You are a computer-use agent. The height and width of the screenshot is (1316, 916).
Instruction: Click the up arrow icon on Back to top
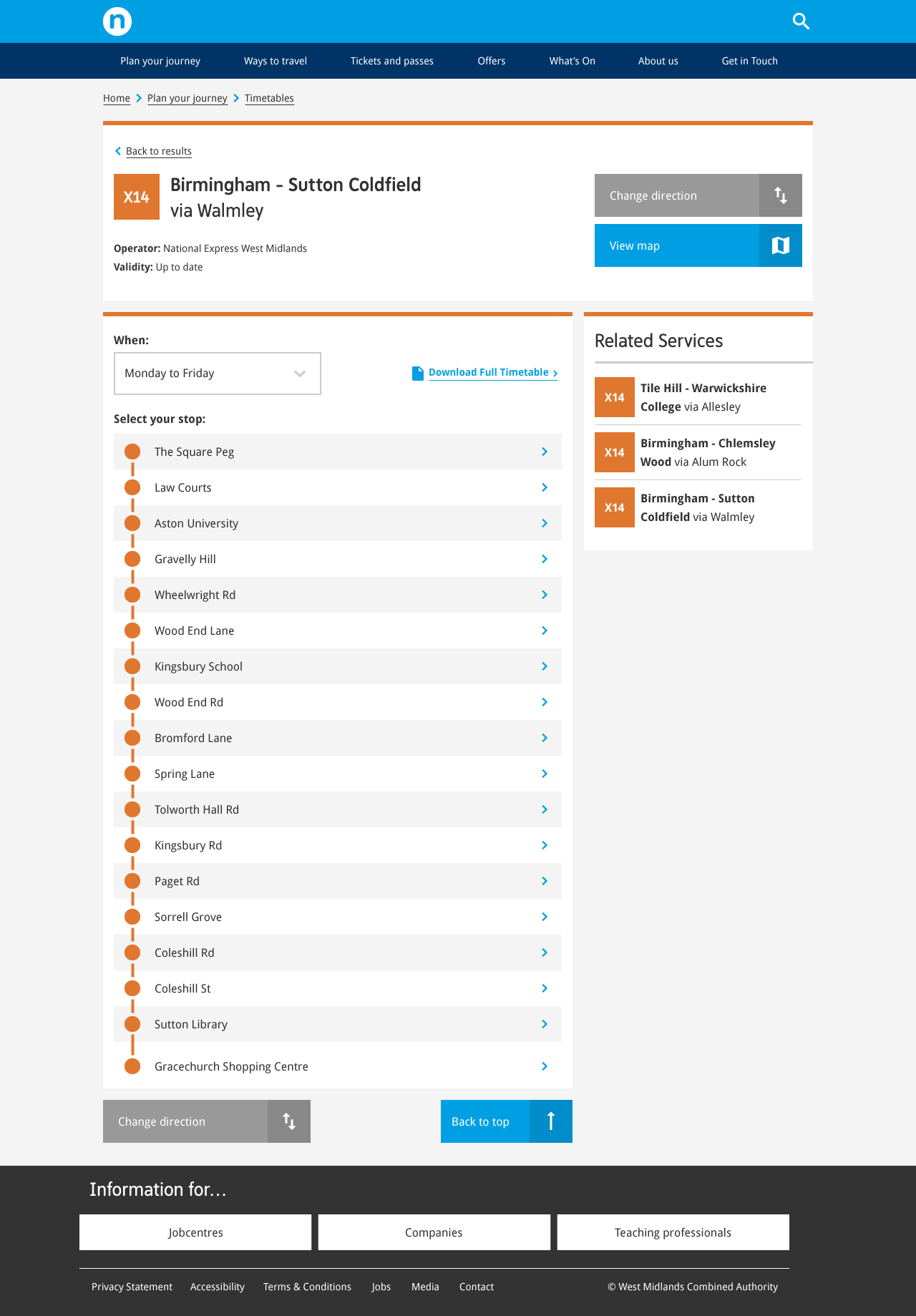pos(551,1121)
